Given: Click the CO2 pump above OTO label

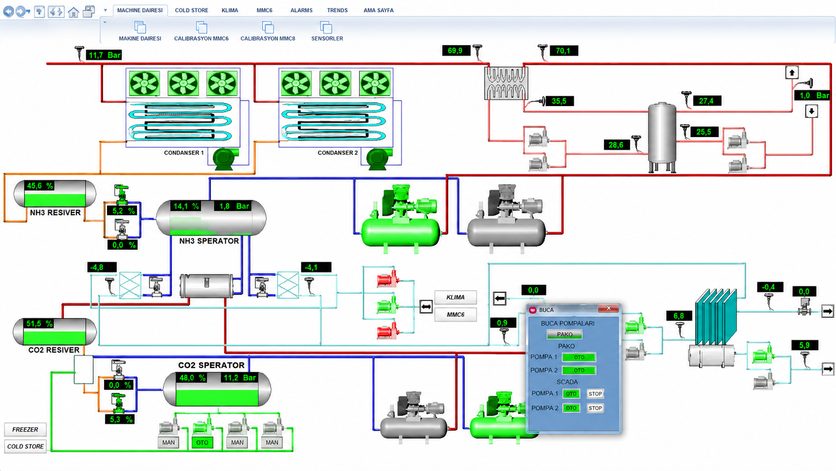Looking at the screenshot, I should [202, 429].
